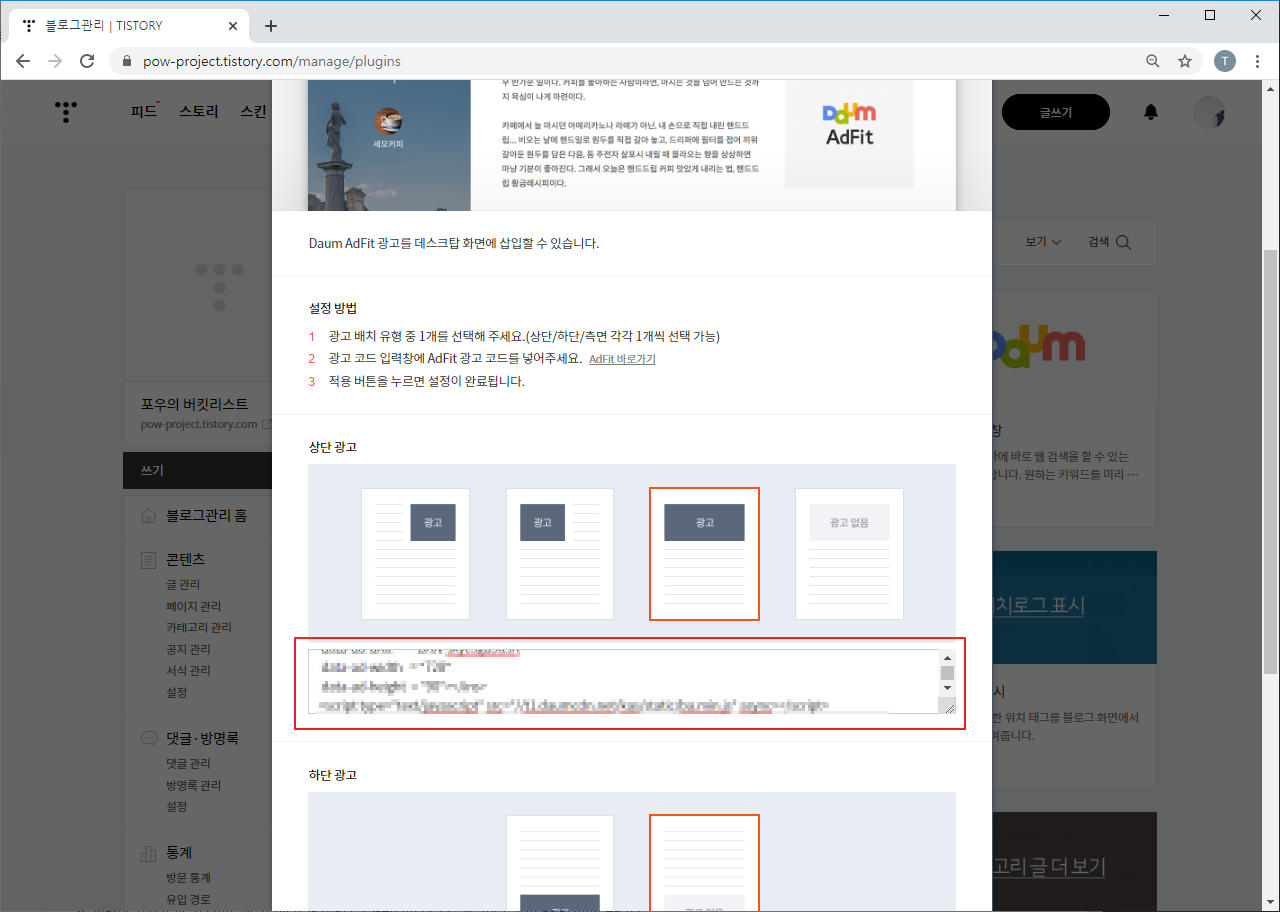Click the Tistory logo icon
Screen dimensions: 1280x912
pos(66,112)
